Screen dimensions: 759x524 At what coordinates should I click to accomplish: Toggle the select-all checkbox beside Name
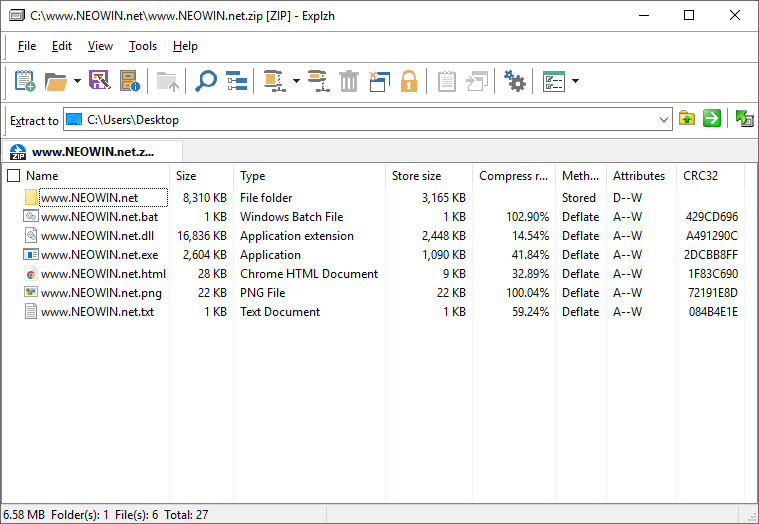(x=13, y=176)
